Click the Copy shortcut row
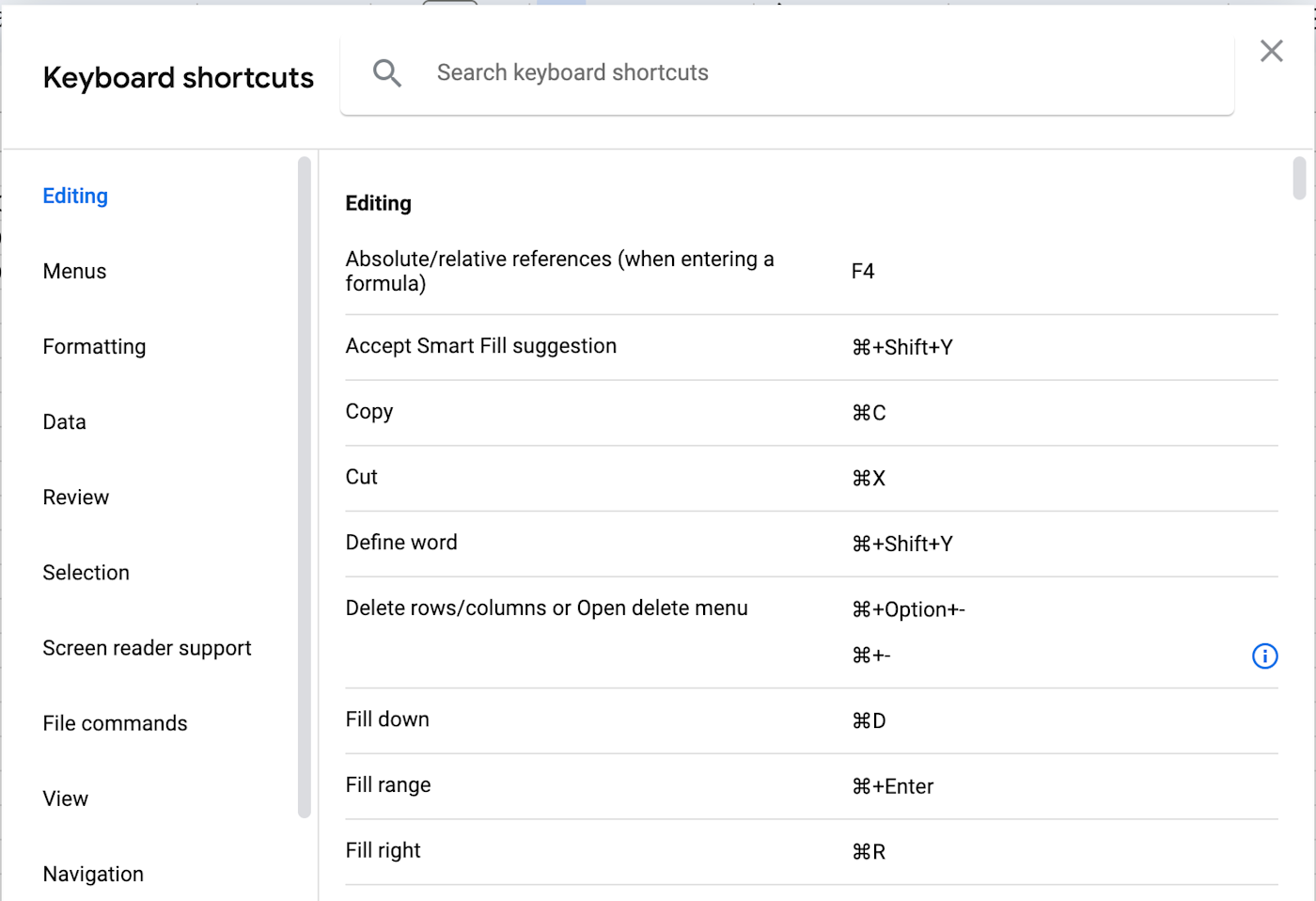Screen dimensions: 1316x901 (x=811, y=412)
